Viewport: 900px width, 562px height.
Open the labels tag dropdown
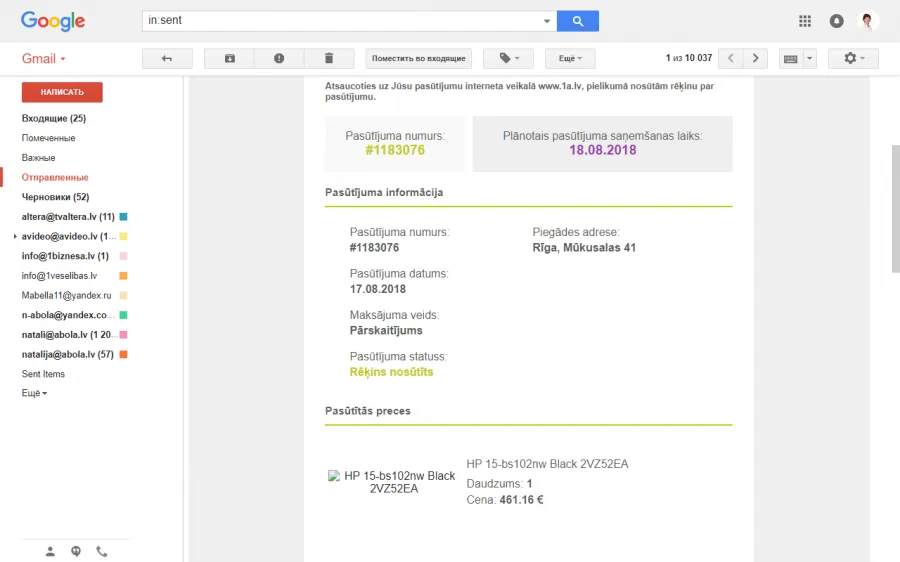pos(509,59)
